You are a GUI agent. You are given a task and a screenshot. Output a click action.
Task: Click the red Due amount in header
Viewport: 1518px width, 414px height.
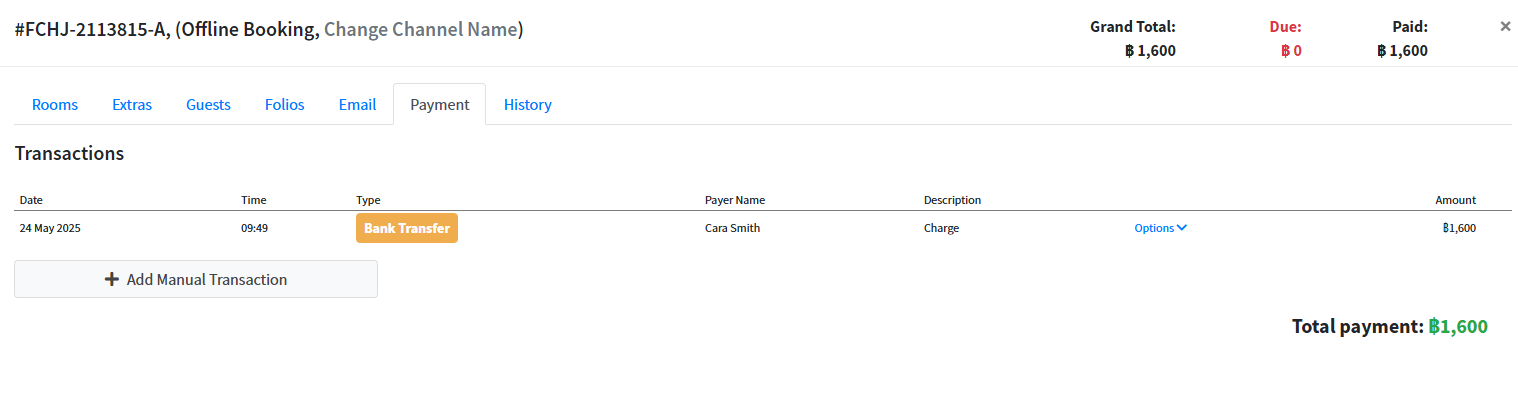pyautogui.click(x=1291, y=51)
